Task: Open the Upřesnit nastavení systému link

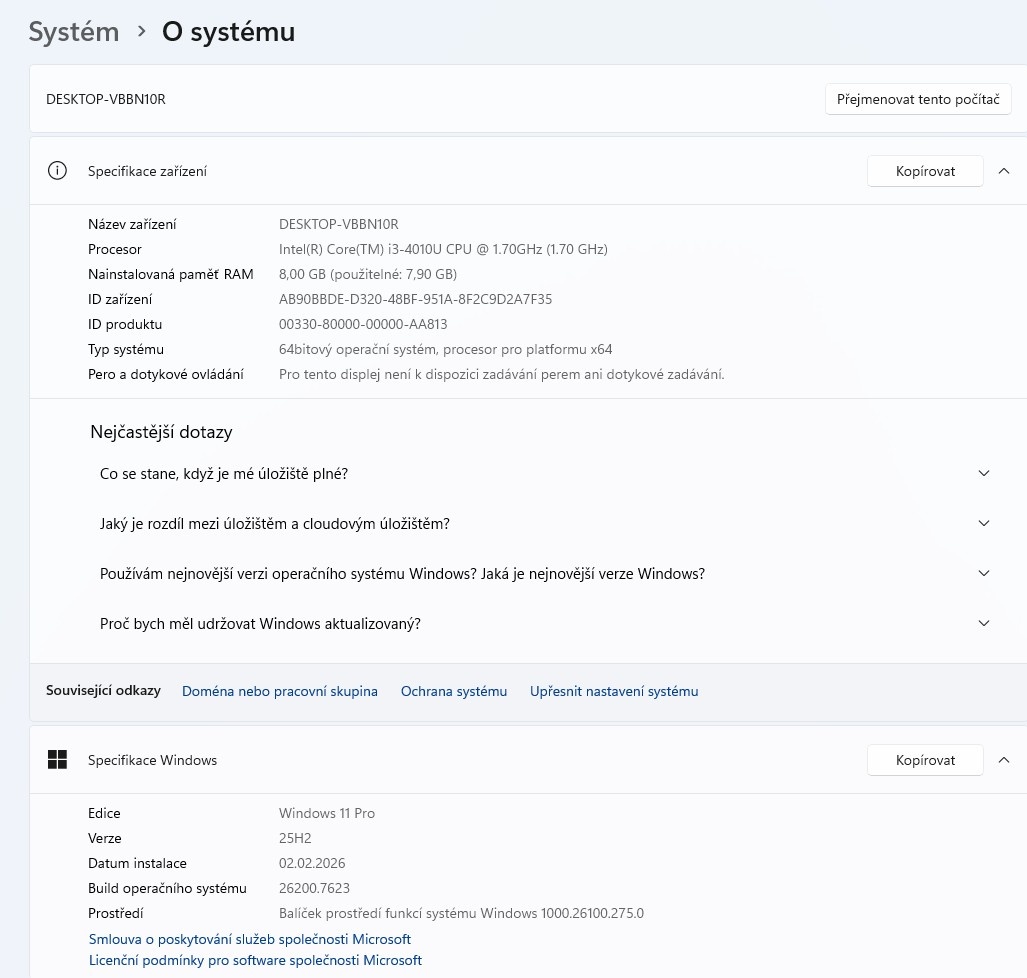Action: point(614,691)
